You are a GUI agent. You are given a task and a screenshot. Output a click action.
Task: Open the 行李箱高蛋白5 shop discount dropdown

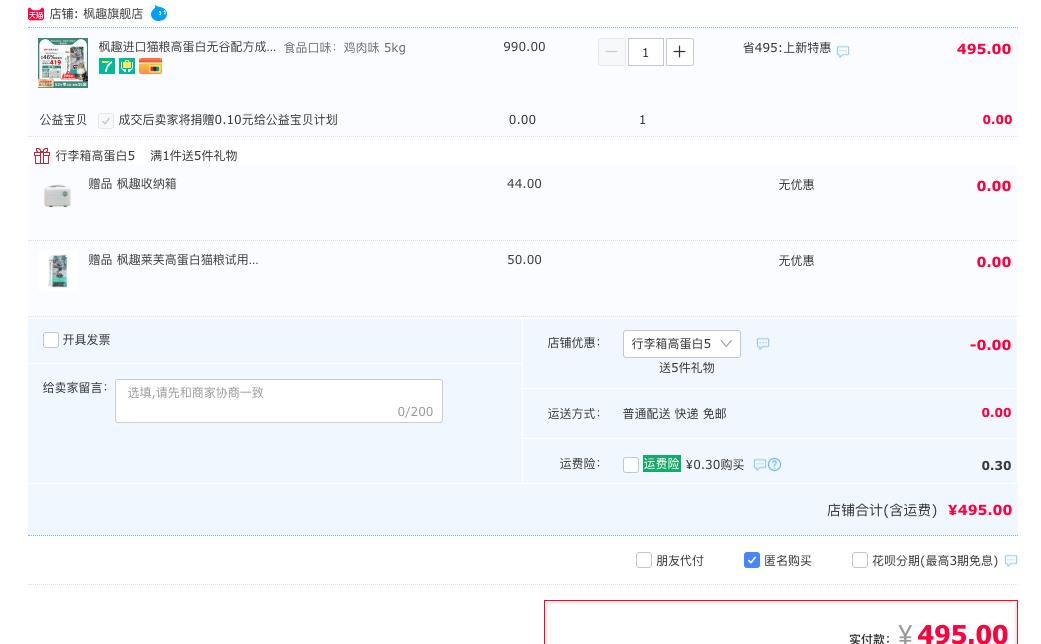click(x=682, y=344)
